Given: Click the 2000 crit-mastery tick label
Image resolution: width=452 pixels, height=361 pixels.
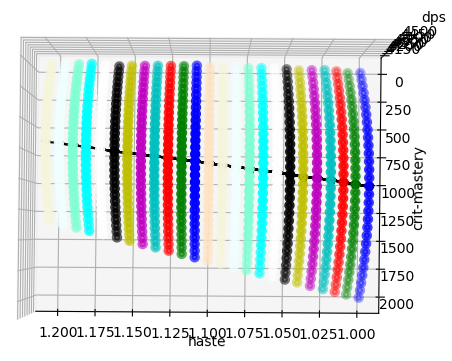Looking at the screenshot, I should [397, 304].
